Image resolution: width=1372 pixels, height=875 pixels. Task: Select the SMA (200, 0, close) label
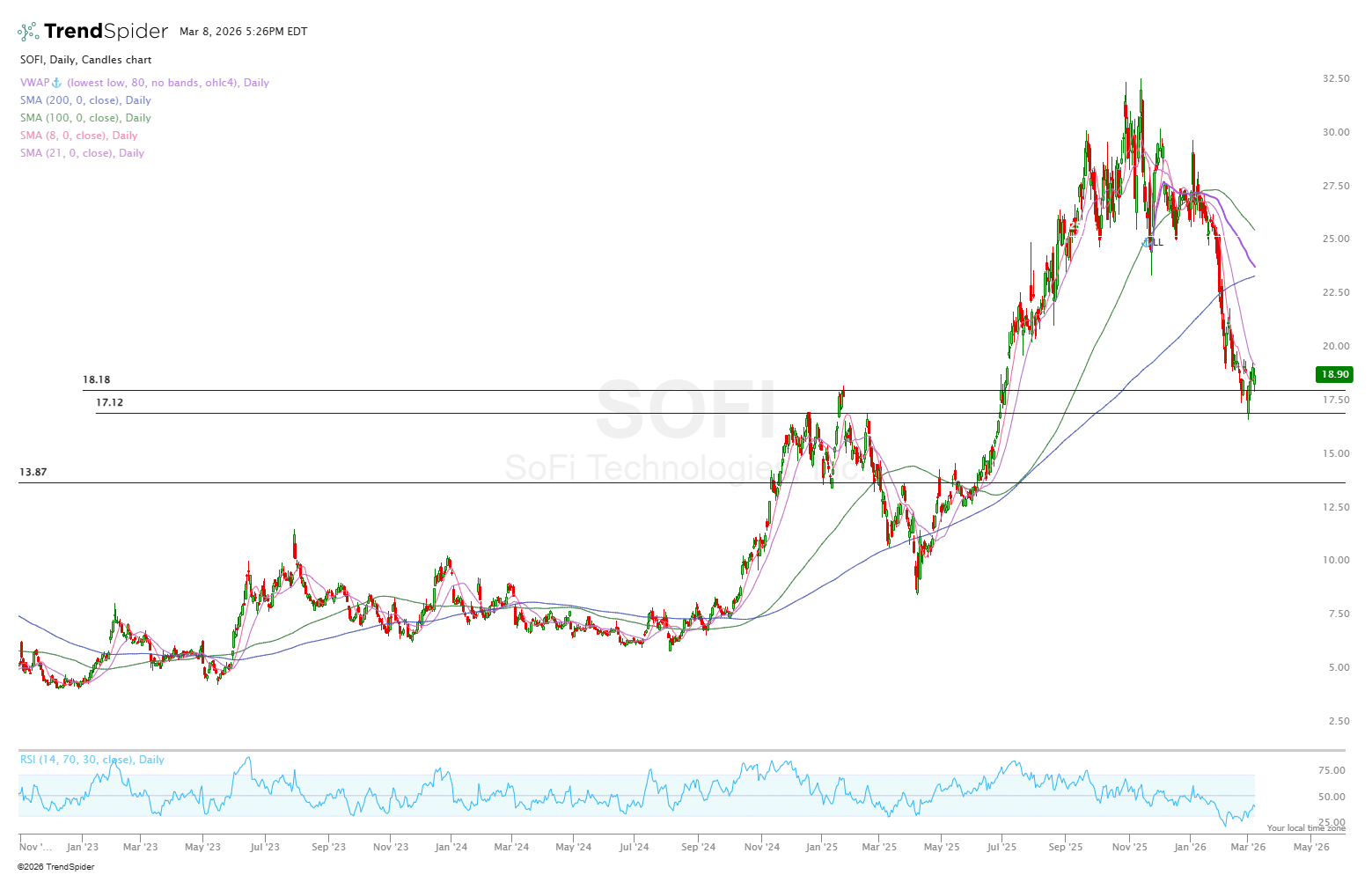coord(85,100)
